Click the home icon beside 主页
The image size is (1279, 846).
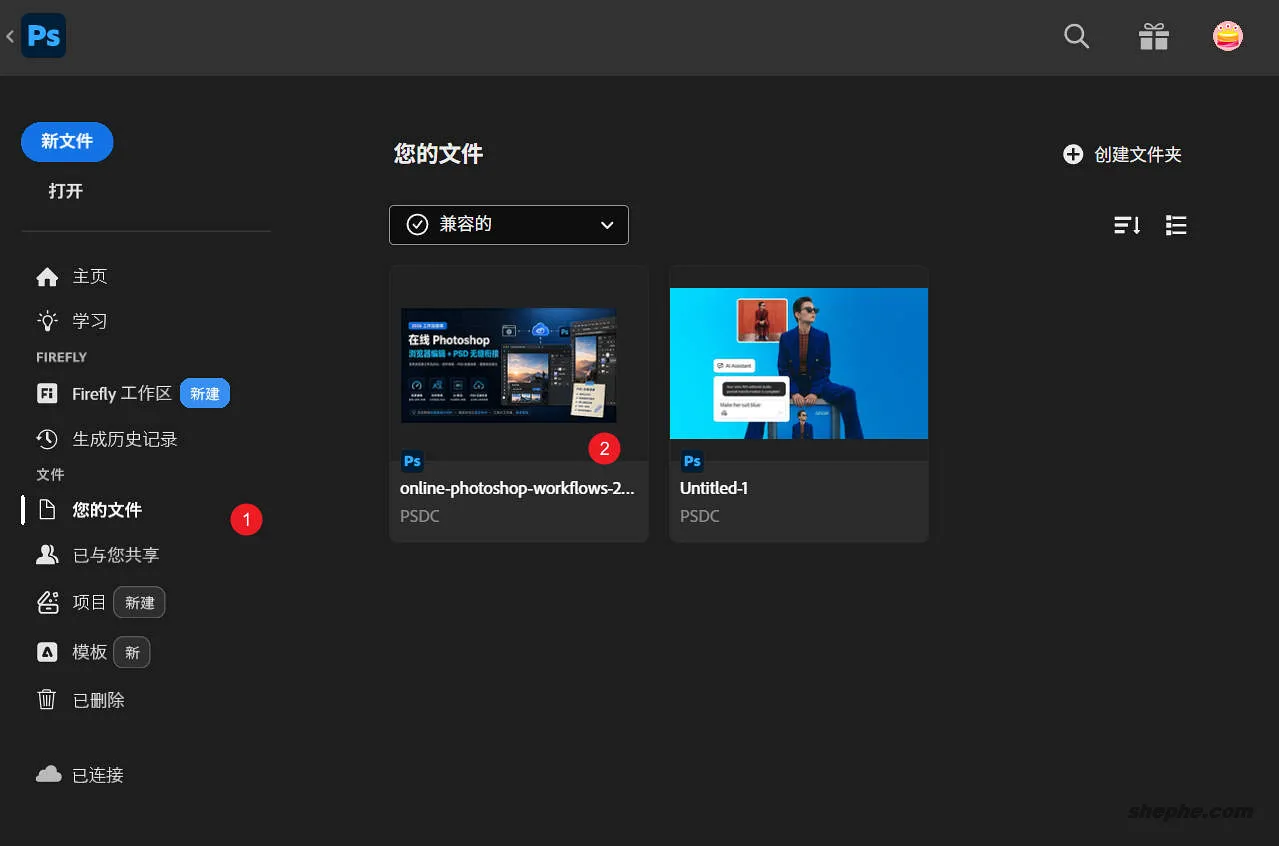tap(47, 276)
